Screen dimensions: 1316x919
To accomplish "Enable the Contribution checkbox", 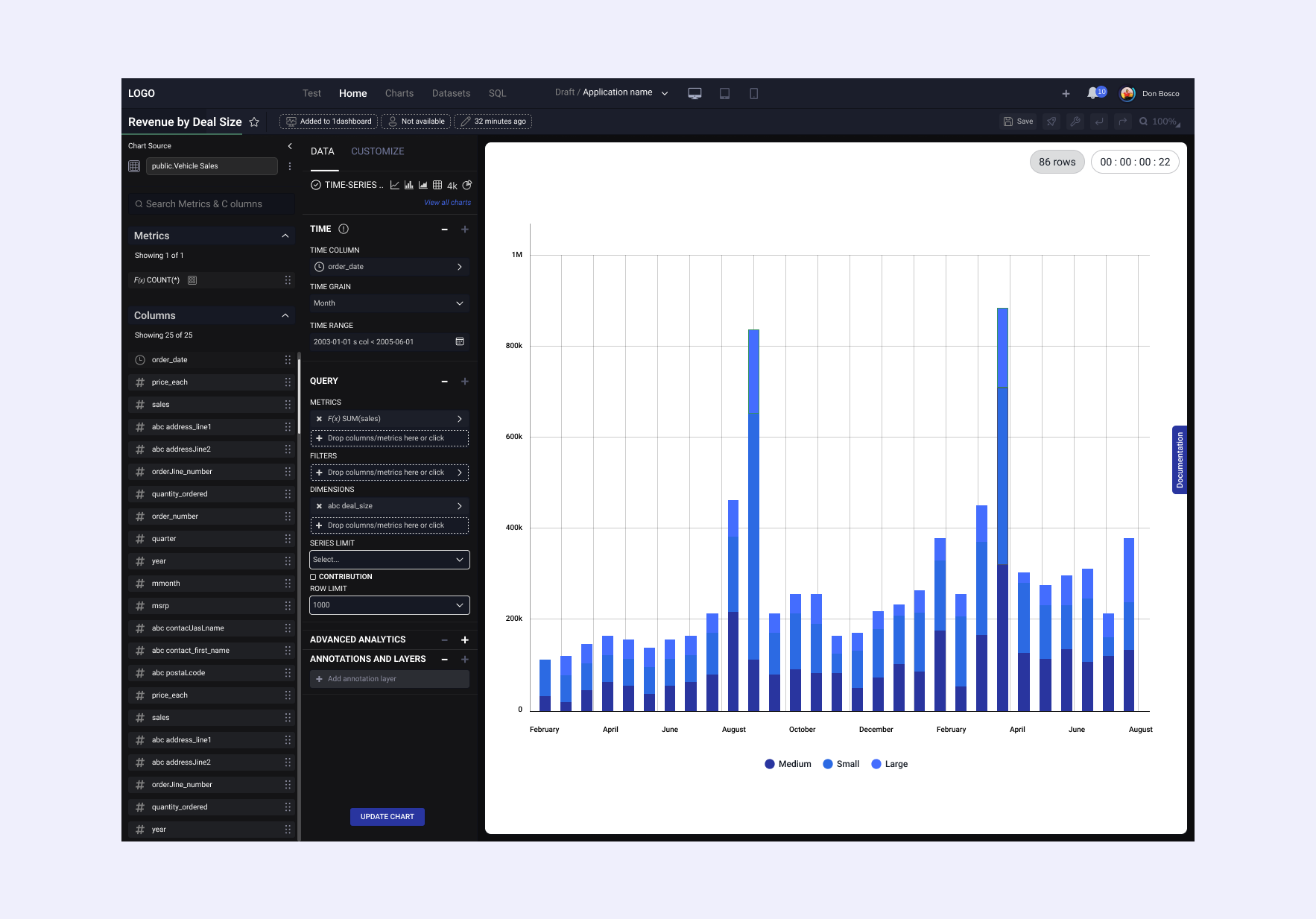I will [313, 577].
